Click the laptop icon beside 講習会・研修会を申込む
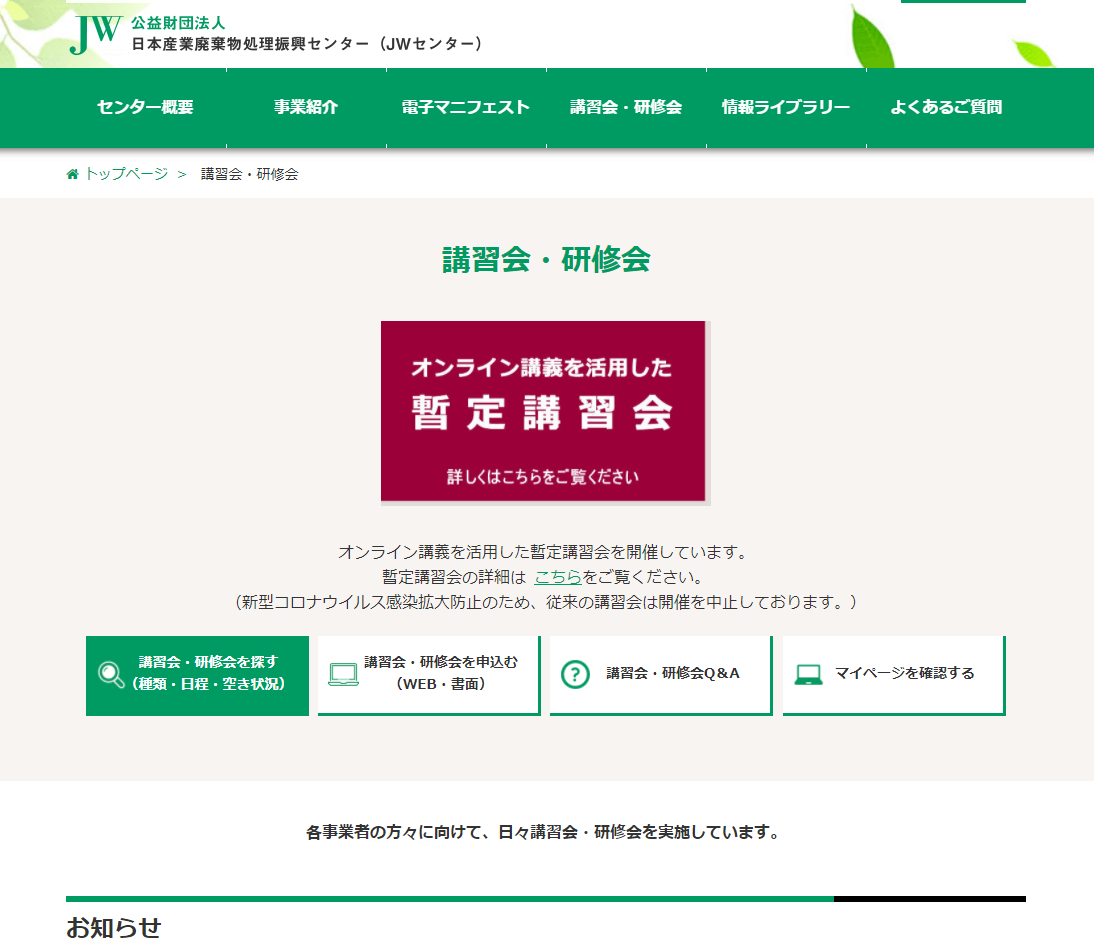 [343, 675]
